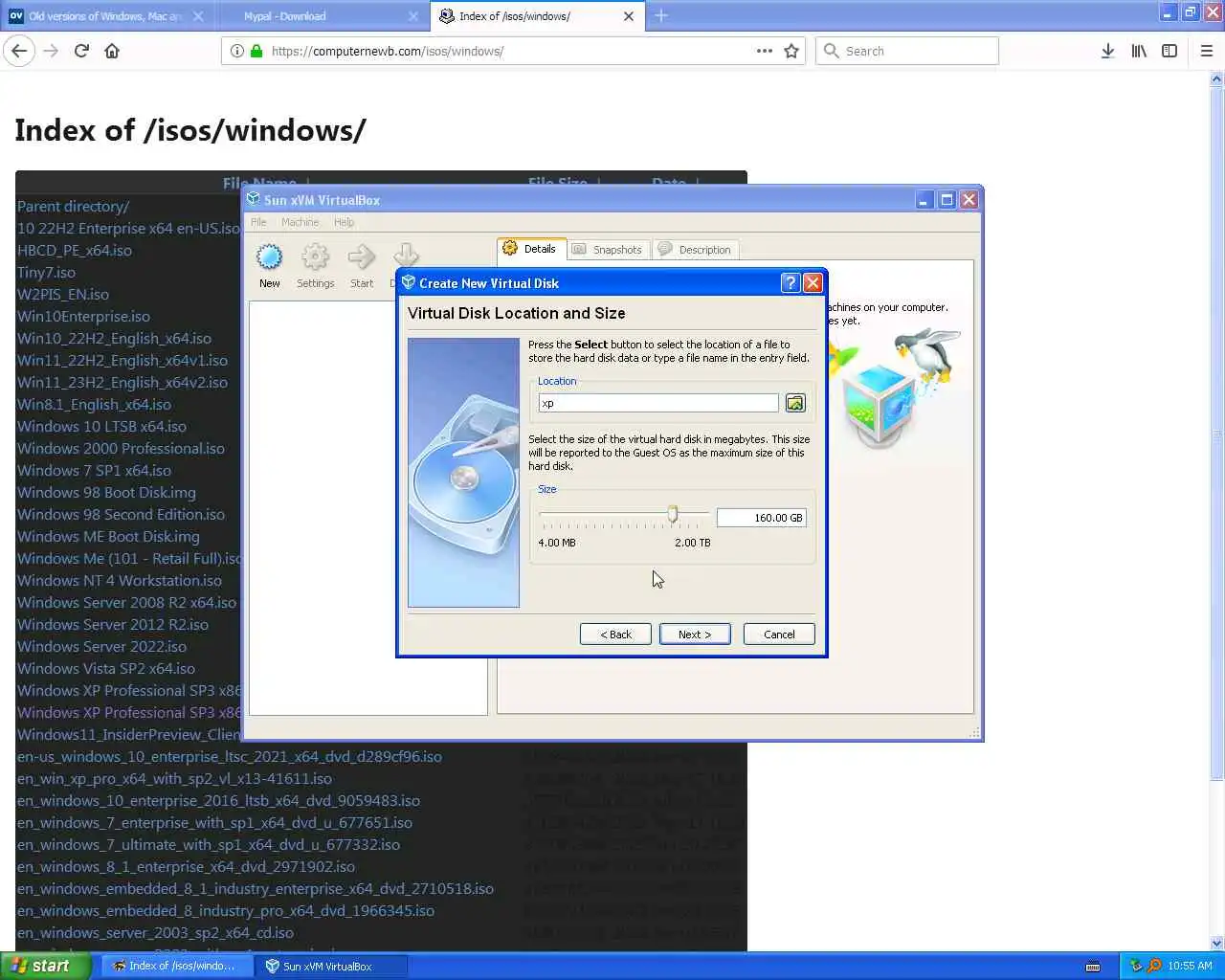The image size is (1225, 980).
Task: Maximize the Sun xVM VirtualBox window
Action: [947, 199]
